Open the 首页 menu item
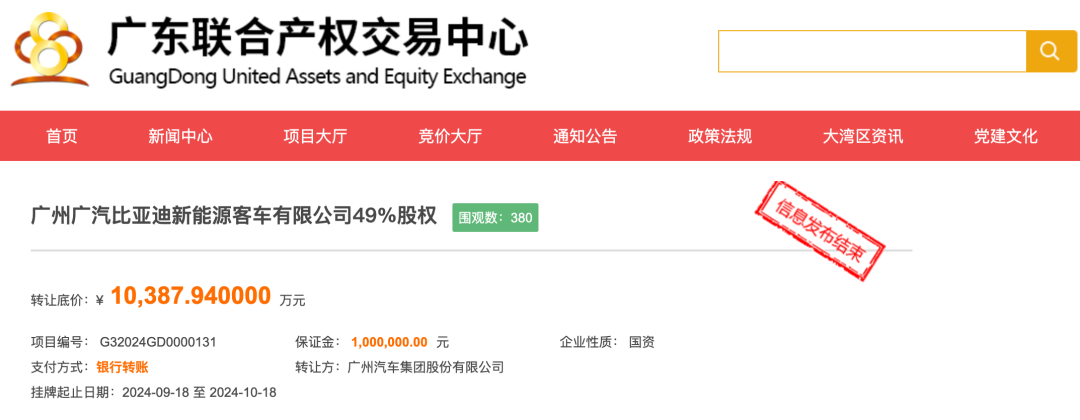 coord(62,136)
